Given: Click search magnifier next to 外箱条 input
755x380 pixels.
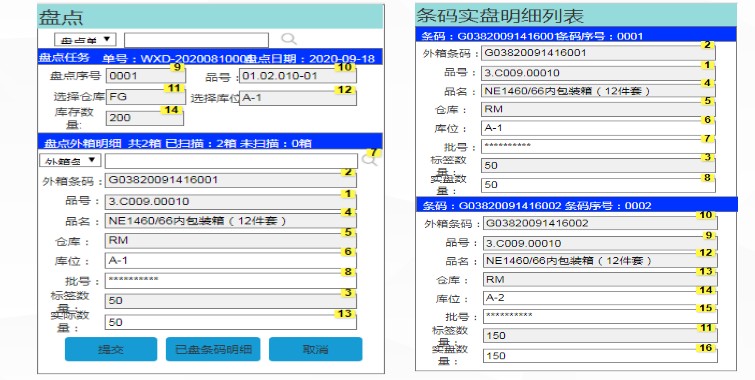Looking at the screenshot, I should pyautogui.click(x=369, y=160).
